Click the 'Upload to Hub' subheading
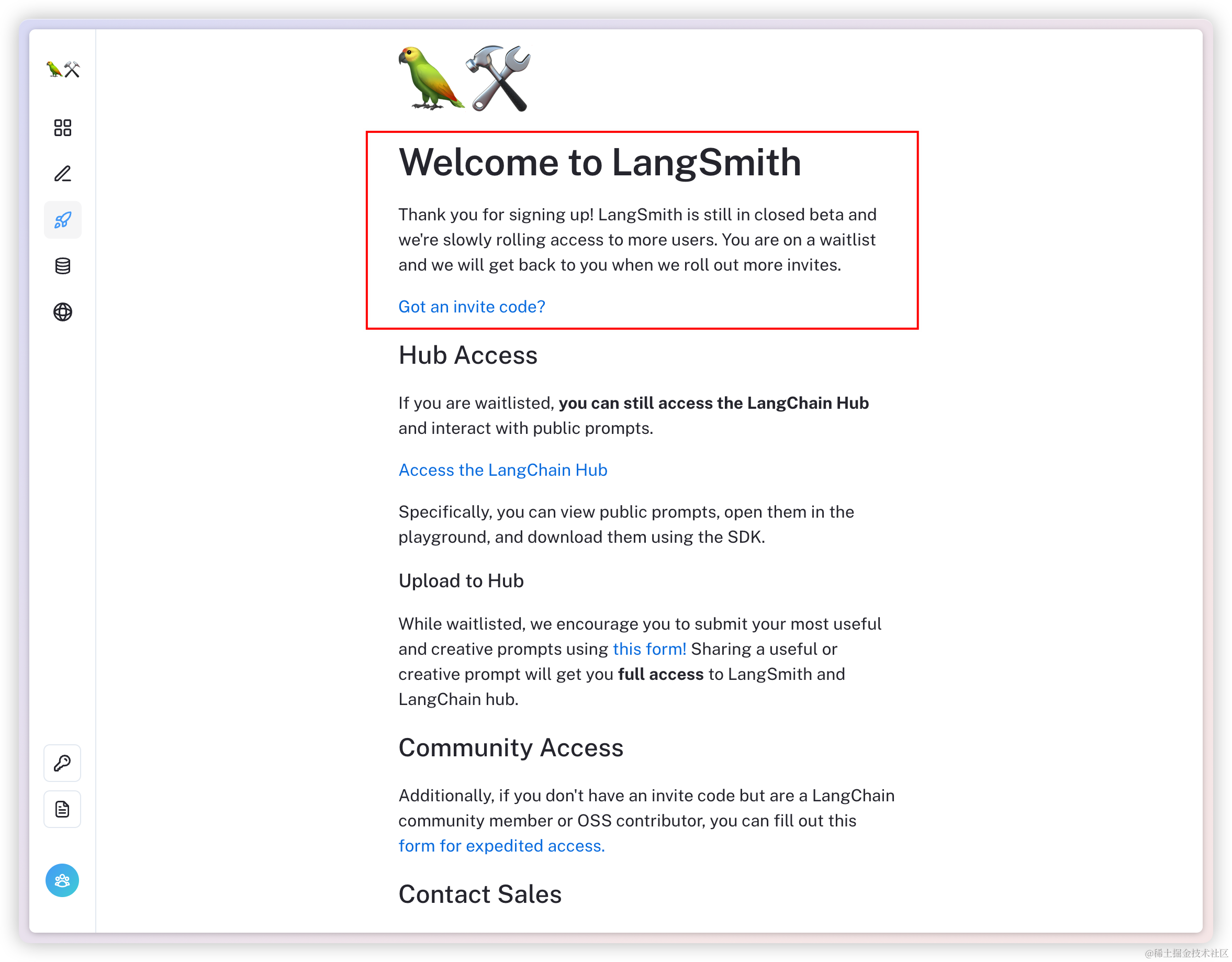Screen dimensions: 1232x962 coord(461,581)
